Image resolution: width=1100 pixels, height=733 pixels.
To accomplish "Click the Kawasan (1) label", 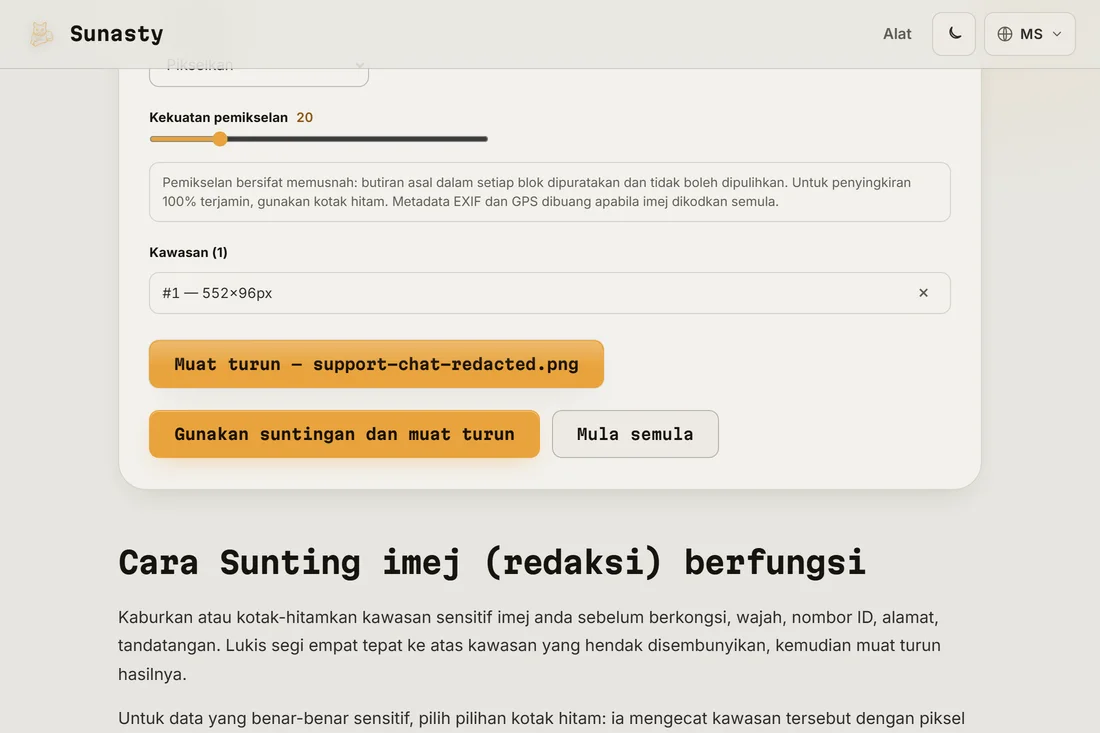I will [188, 252].
